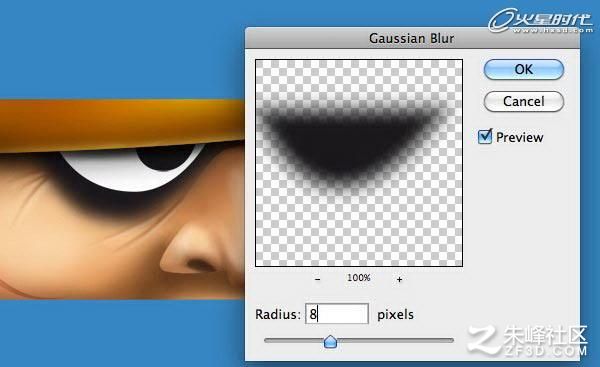Zoom in the blur preview with plus
Viewport: 600px width, 367px height.
pyautogui.click(x=399, y=279)
